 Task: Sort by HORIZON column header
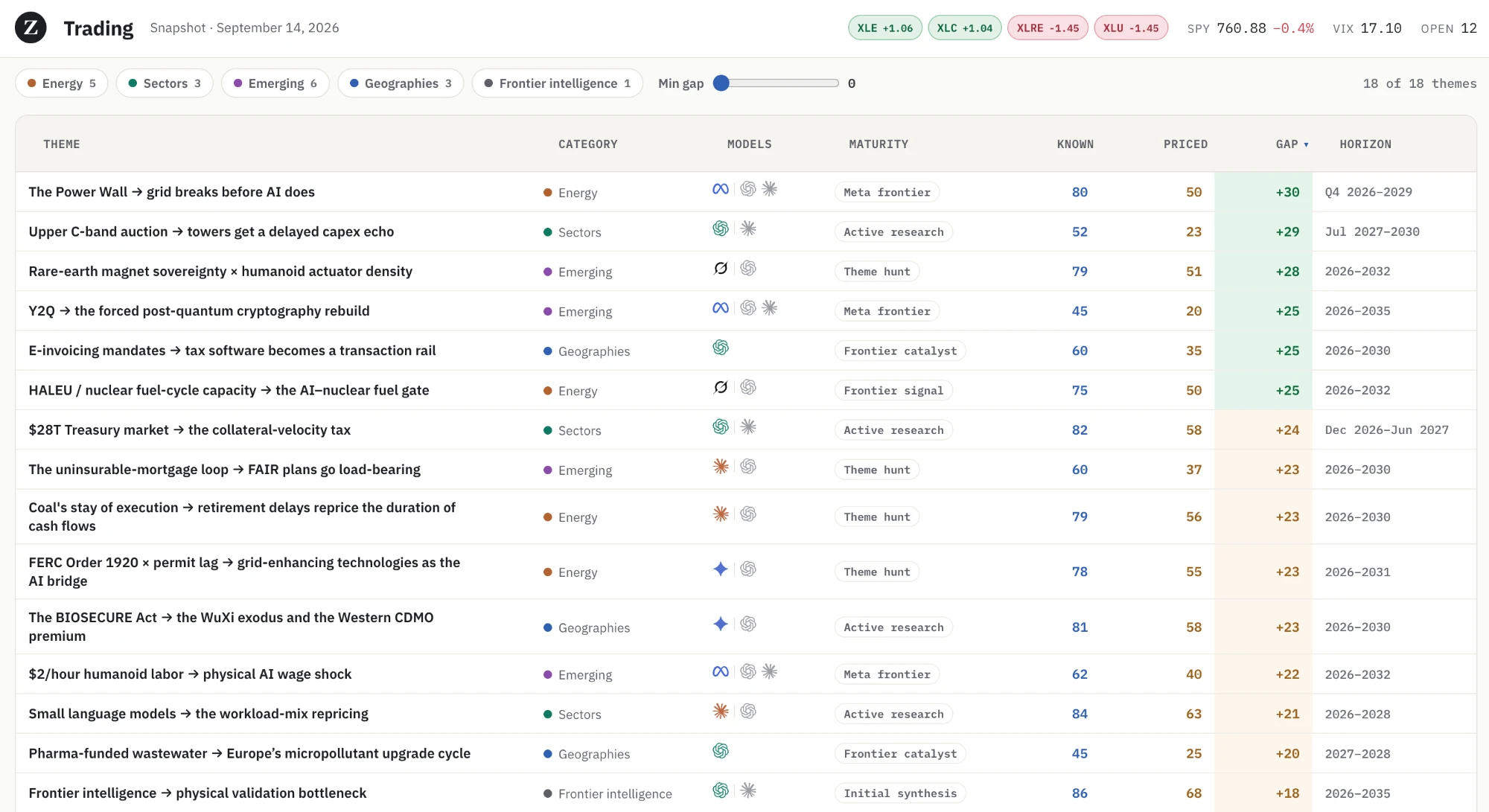click(x=1365, y=144)
